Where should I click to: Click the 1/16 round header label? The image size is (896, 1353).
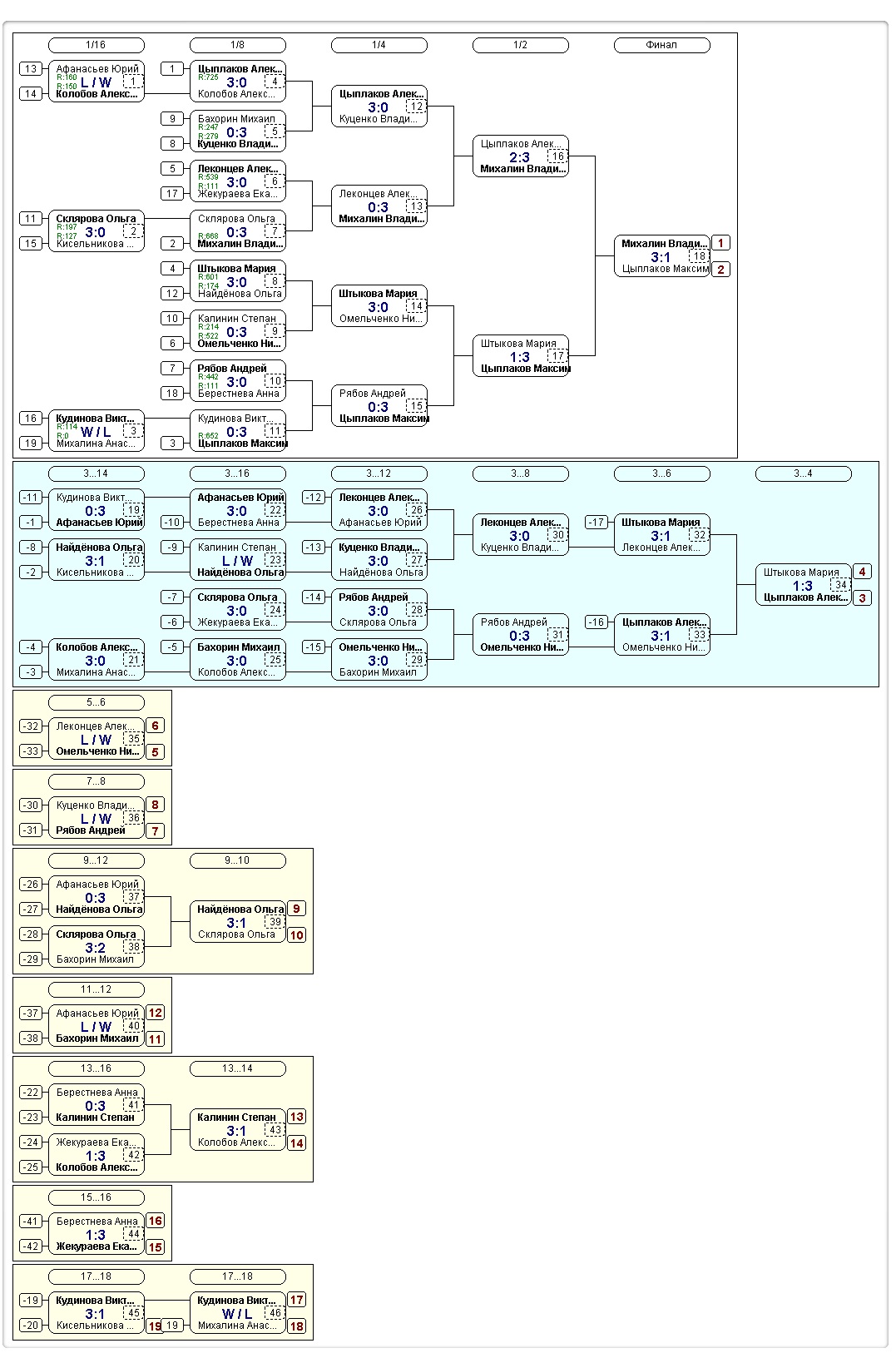click(96, 45)
